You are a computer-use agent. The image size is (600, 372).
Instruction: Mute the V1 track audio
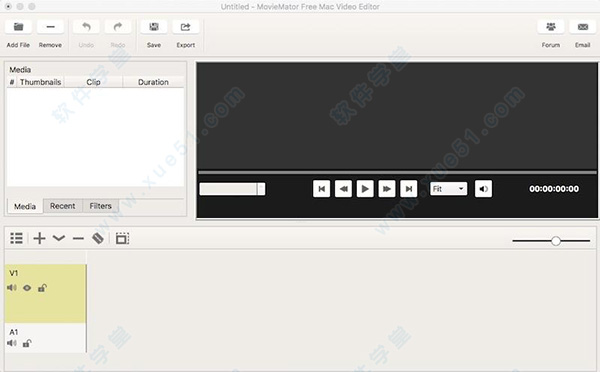(x=12, y=288)
